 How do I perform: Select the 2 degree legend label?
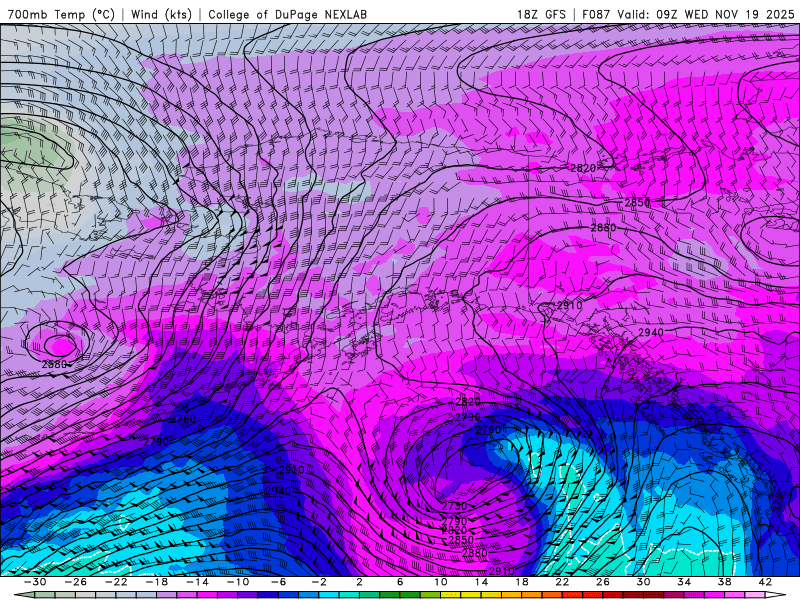pos(359,582)
